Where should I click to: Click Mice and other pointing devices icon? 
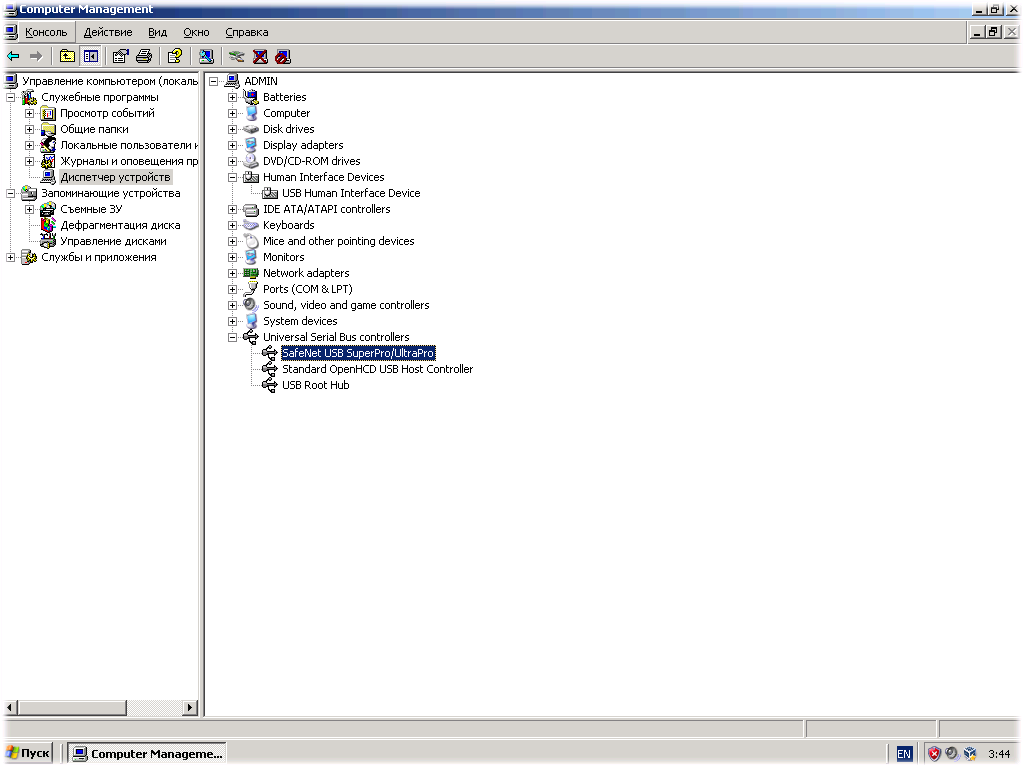tap(251, 241)
